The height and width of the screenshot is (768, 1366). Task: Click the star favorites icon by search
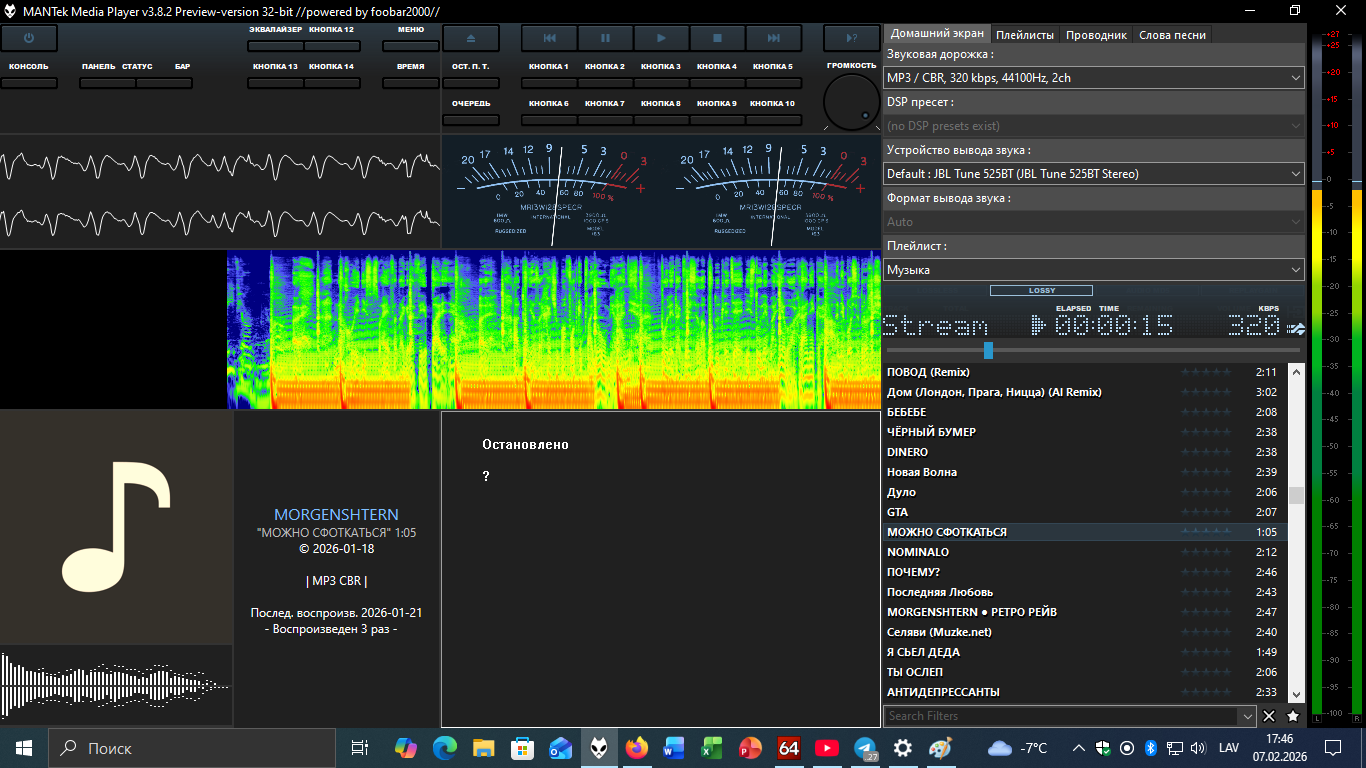pos(1293,716)
